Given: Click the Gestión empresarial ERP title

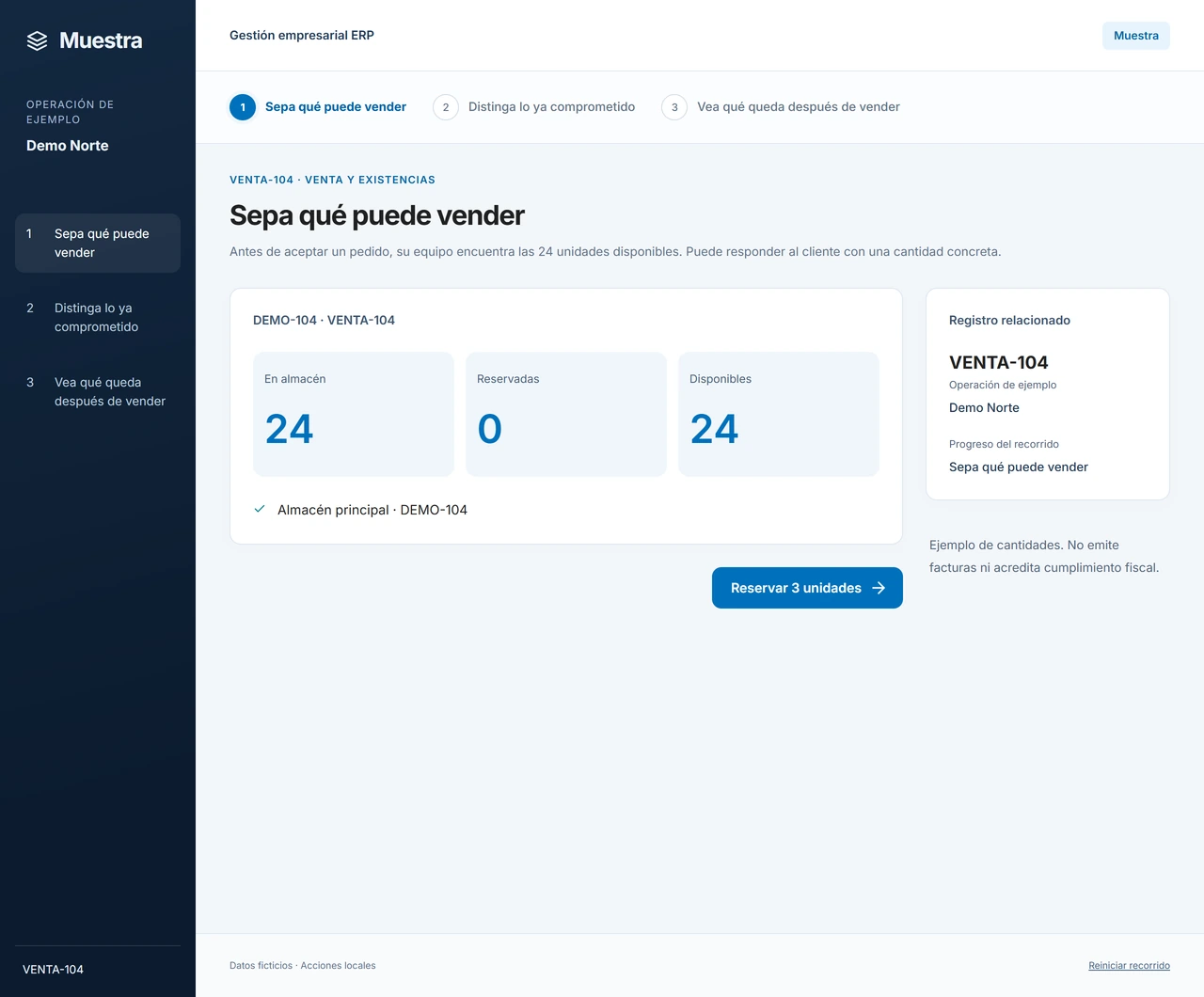Looking at the screenshot, I should (x=302, y=36).
